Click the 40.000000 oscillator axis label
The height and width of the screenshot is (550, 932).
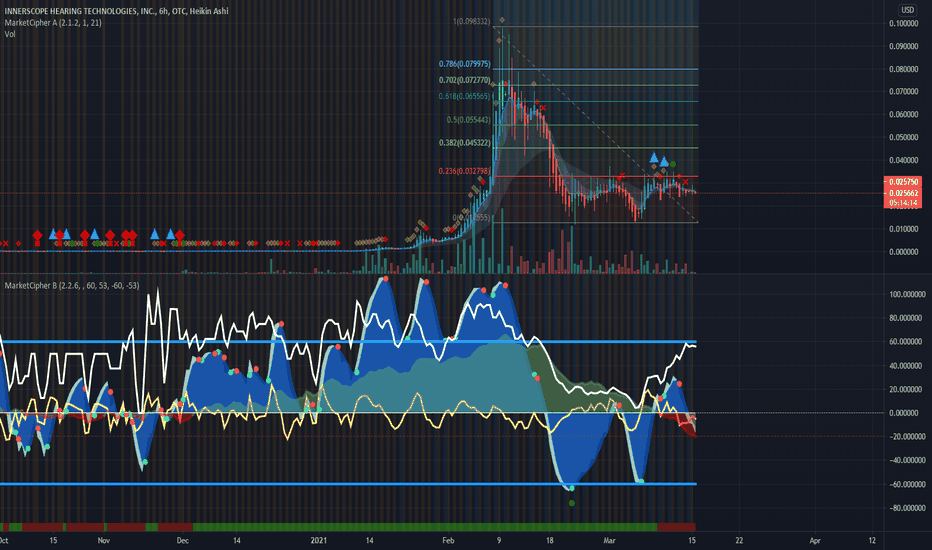[907, 366]
